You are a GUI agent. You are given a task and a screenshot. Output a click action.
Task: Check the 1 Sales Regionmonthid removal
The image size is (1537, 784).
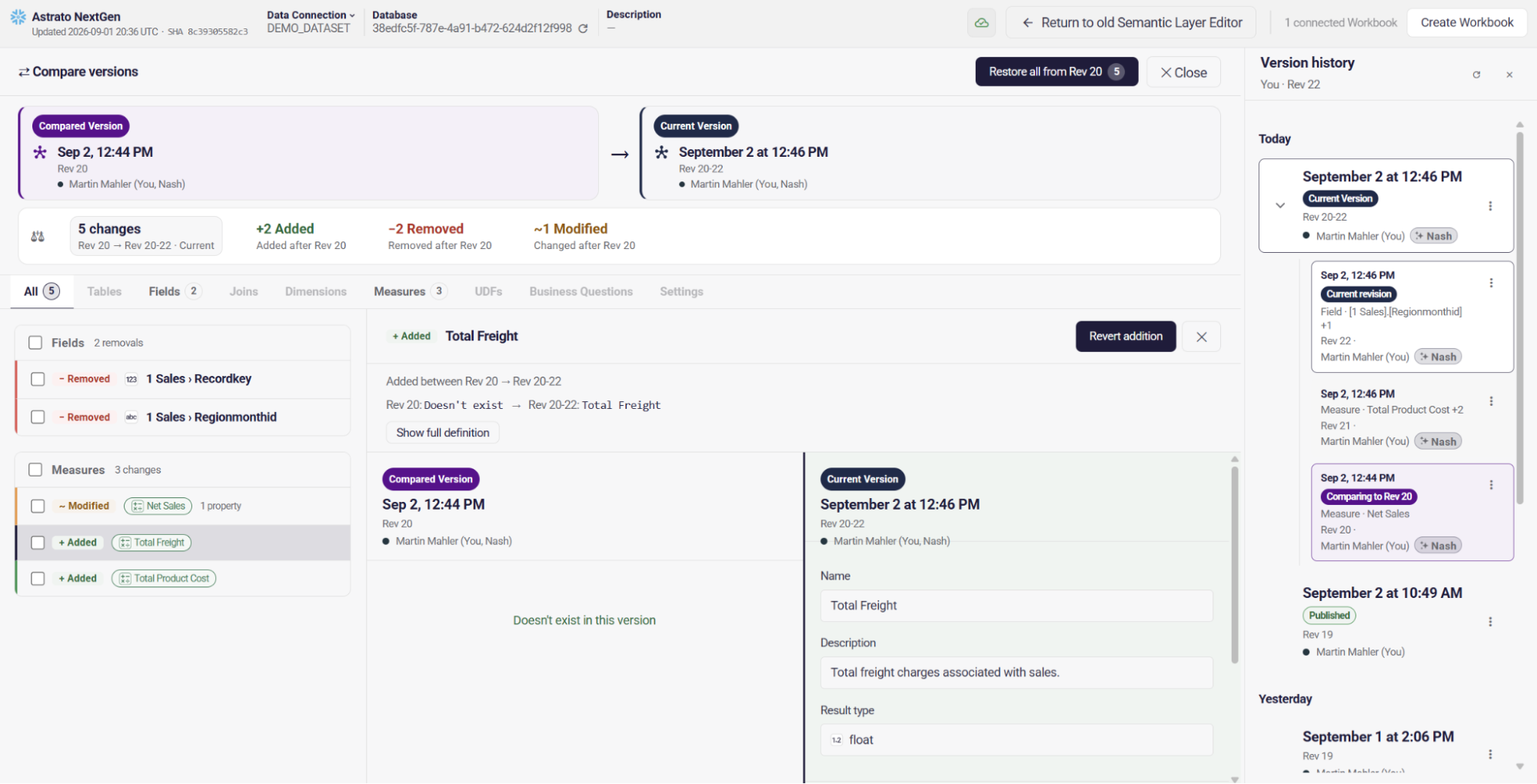[38, 417]
